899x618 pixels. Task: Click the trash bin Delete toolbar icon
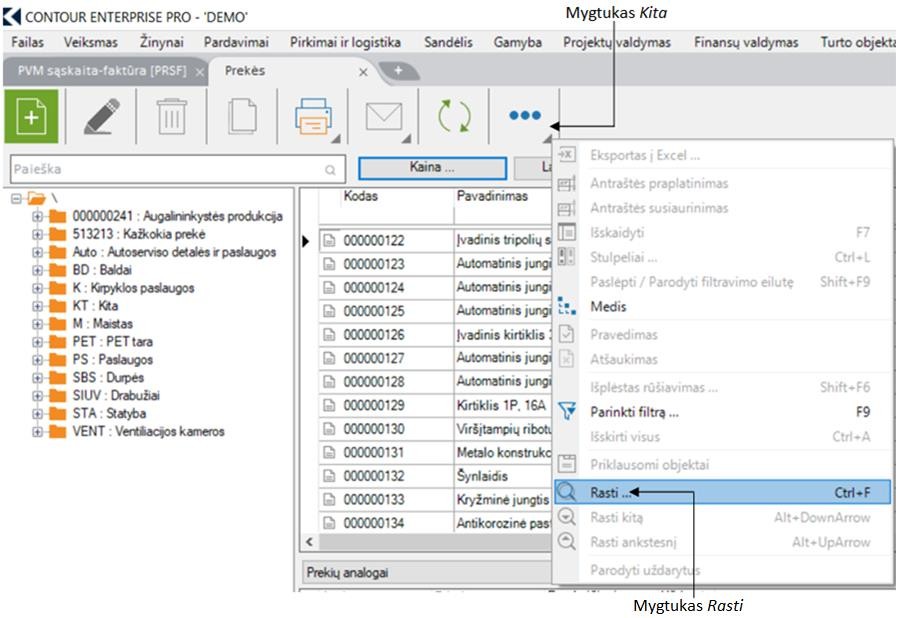[171, 116]
